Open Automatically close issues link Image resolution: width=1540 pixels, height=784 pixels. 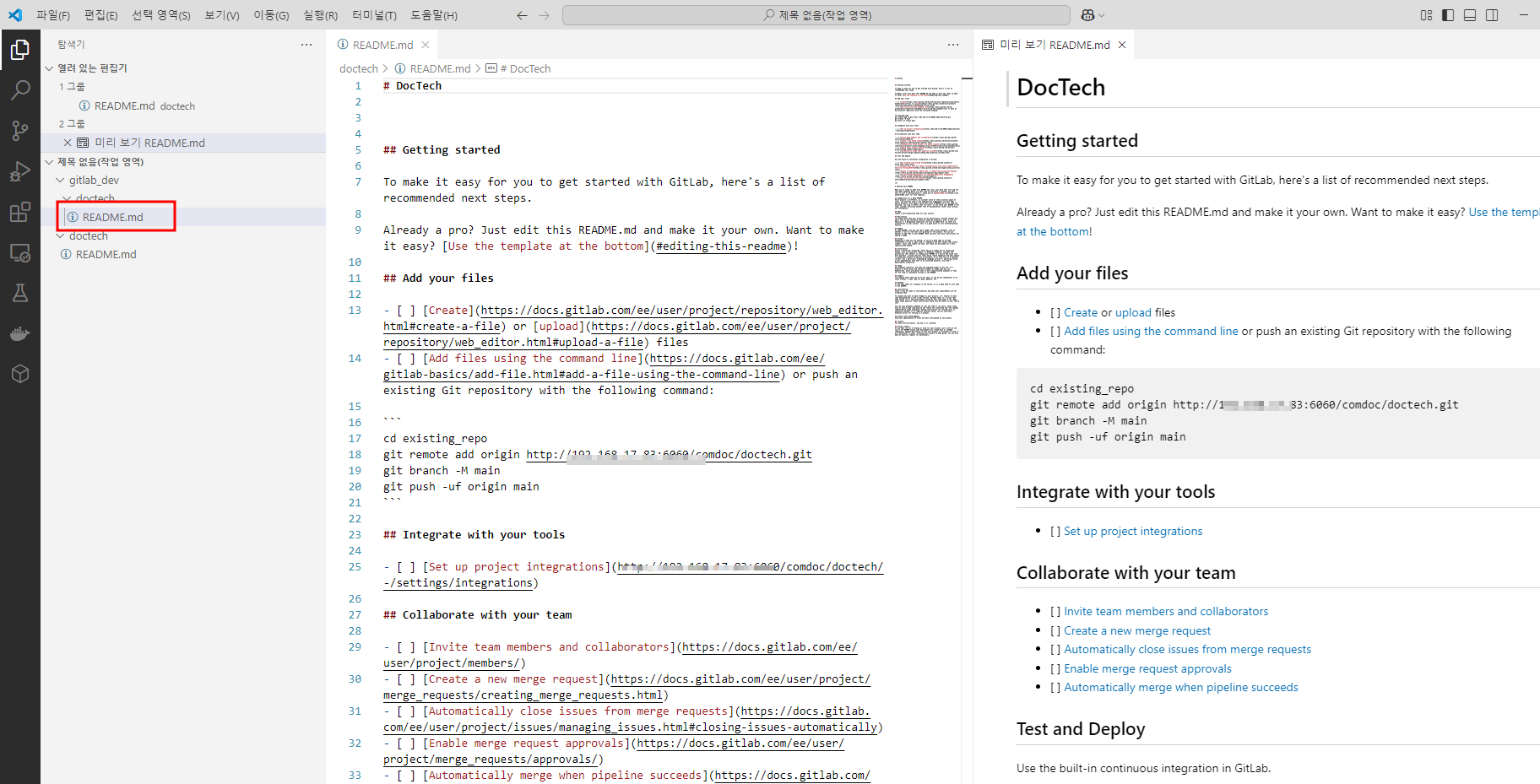coord(1187,650)
